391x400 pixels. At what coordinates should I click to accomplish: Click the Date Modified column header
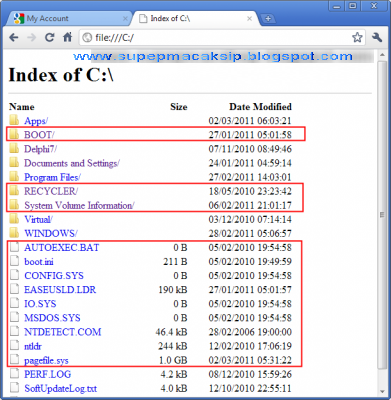260,107
